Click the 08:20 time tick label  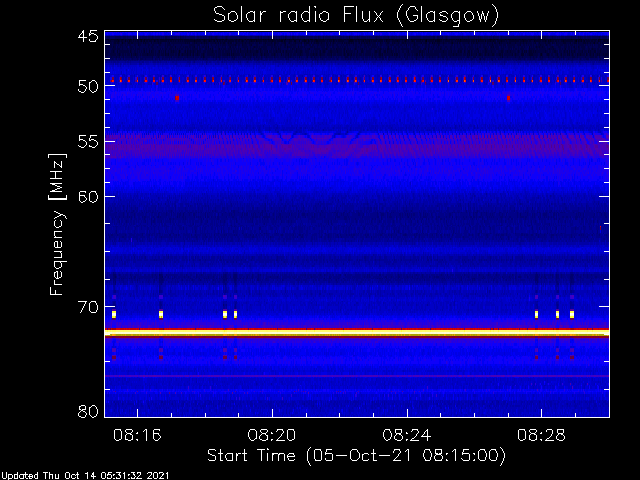pyautogui.click(x=272, y=436)
